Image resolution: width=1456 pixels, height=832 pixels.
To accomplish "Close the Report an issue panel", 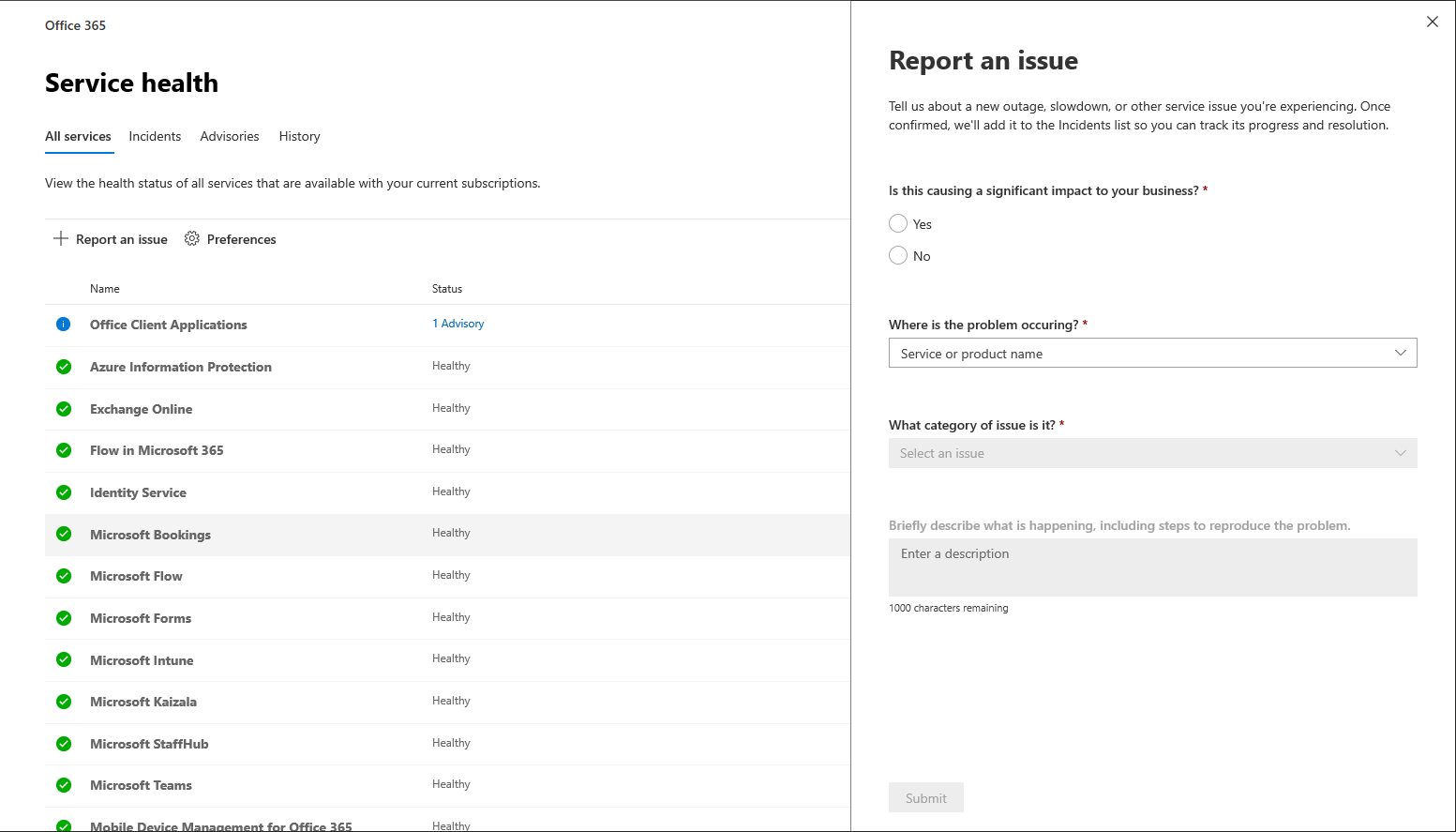I will click(x=1433, y=22).
